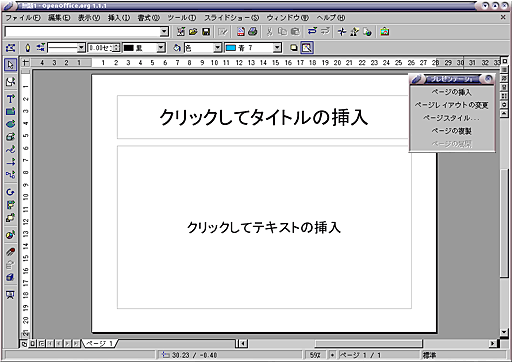Click the line width spinner arrows
The width and height of the screenshot is (512, 362).
pos(116,48)
